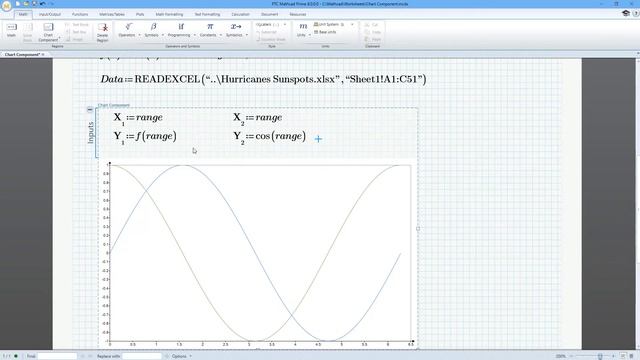Expand the Constants dropdown arrow
Screen dimensions: 640x360
[x=220, y=35]
